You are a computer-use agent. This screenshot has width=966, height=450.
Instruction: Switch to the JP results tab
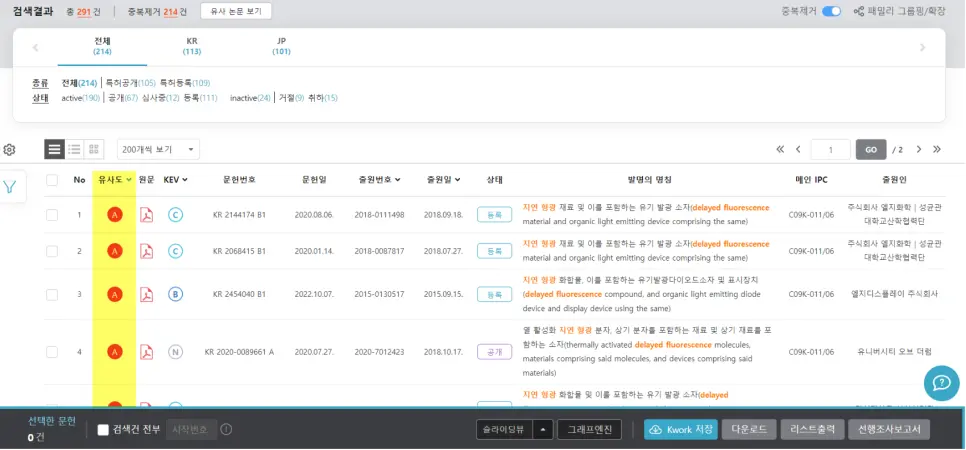pos(281,46)
